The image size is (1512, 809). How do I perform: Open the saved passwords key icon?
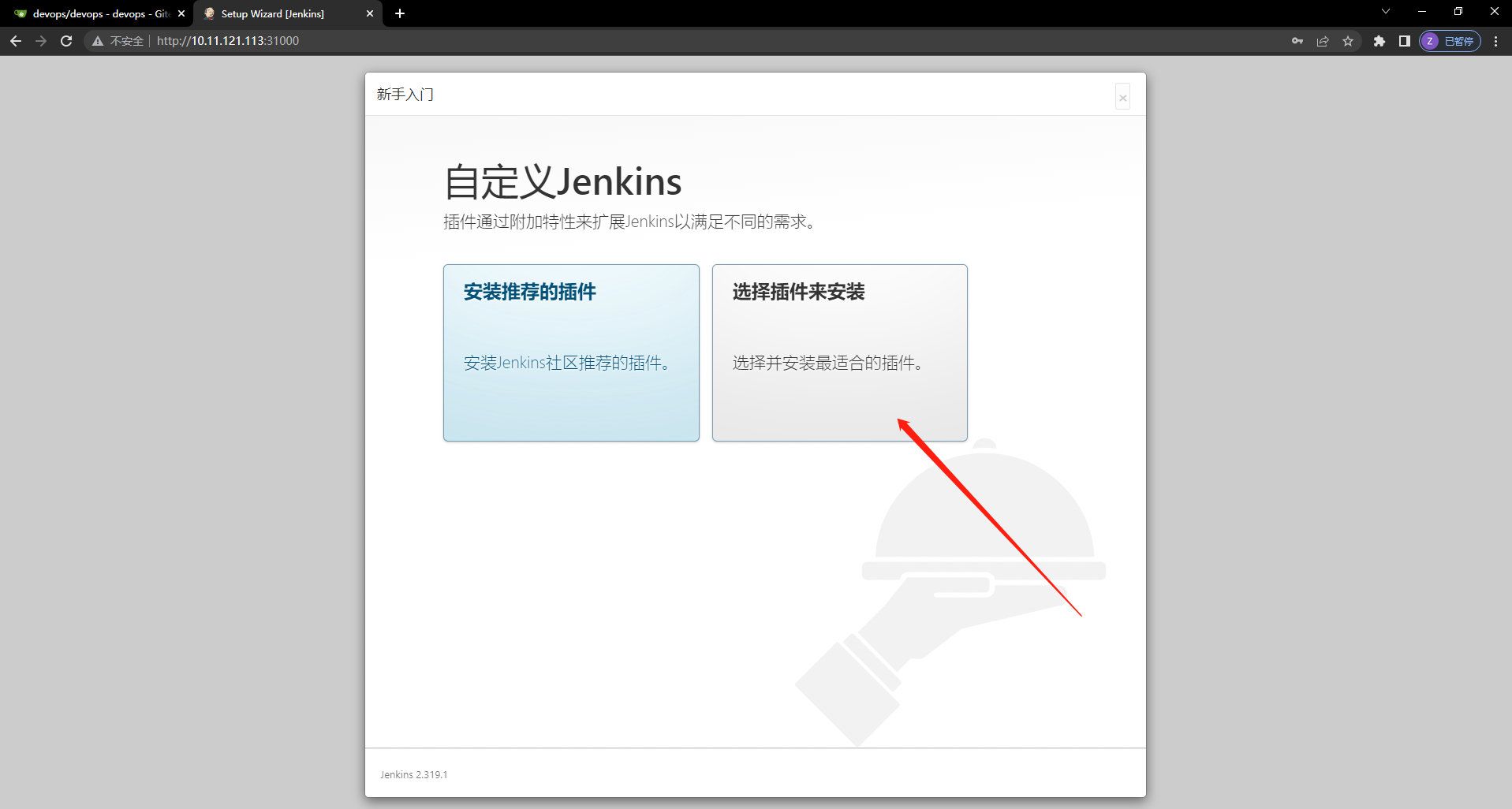[1297, 41]
